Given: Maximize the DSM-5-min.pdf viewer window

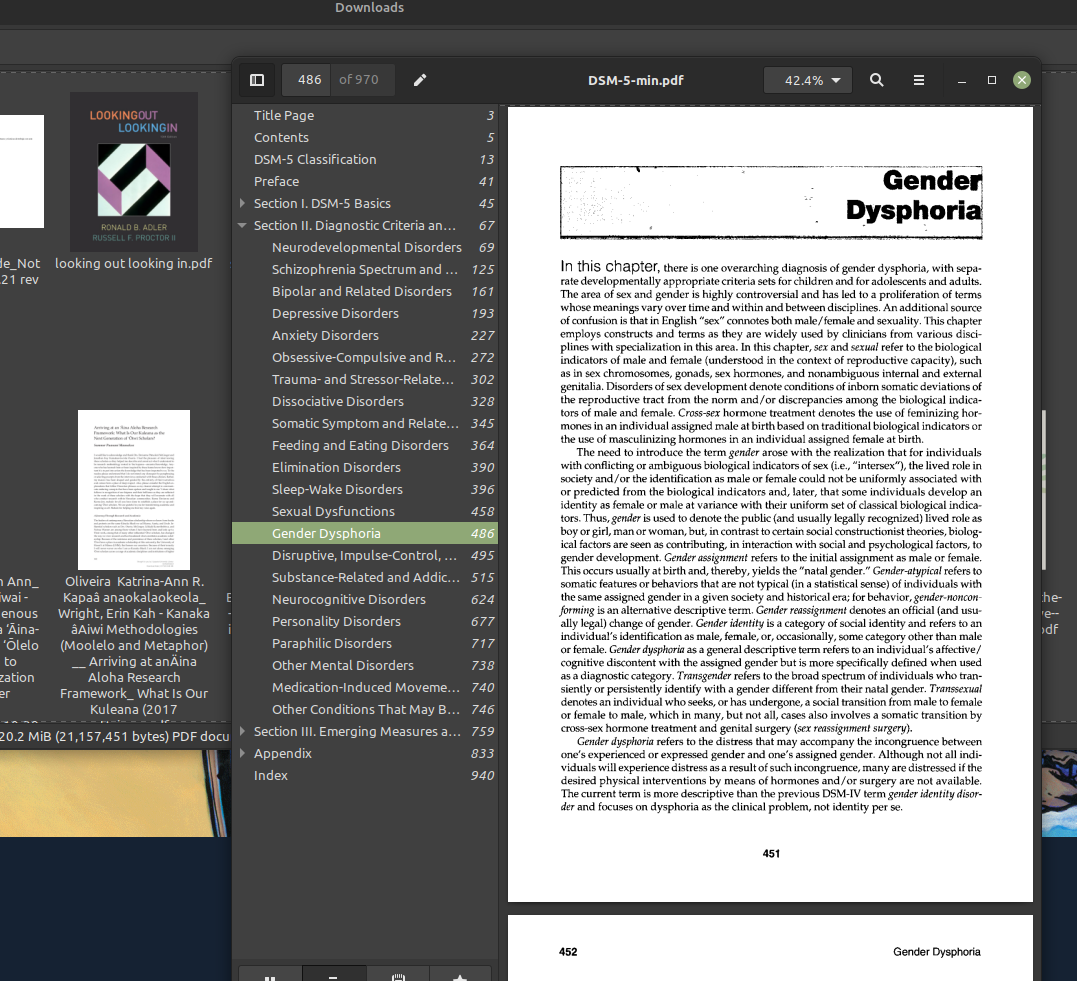Looking at the screenshot, I should pyautogui.click(x=992, y=80).
